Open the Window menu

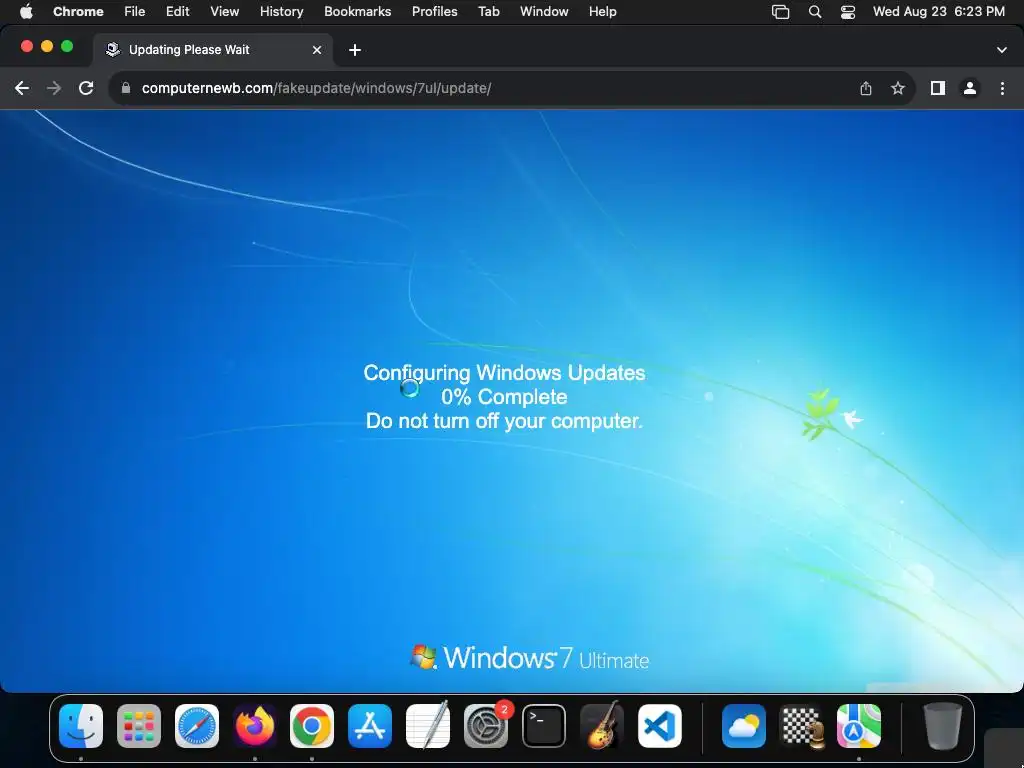pyautogui.click(x=544, y=11)
